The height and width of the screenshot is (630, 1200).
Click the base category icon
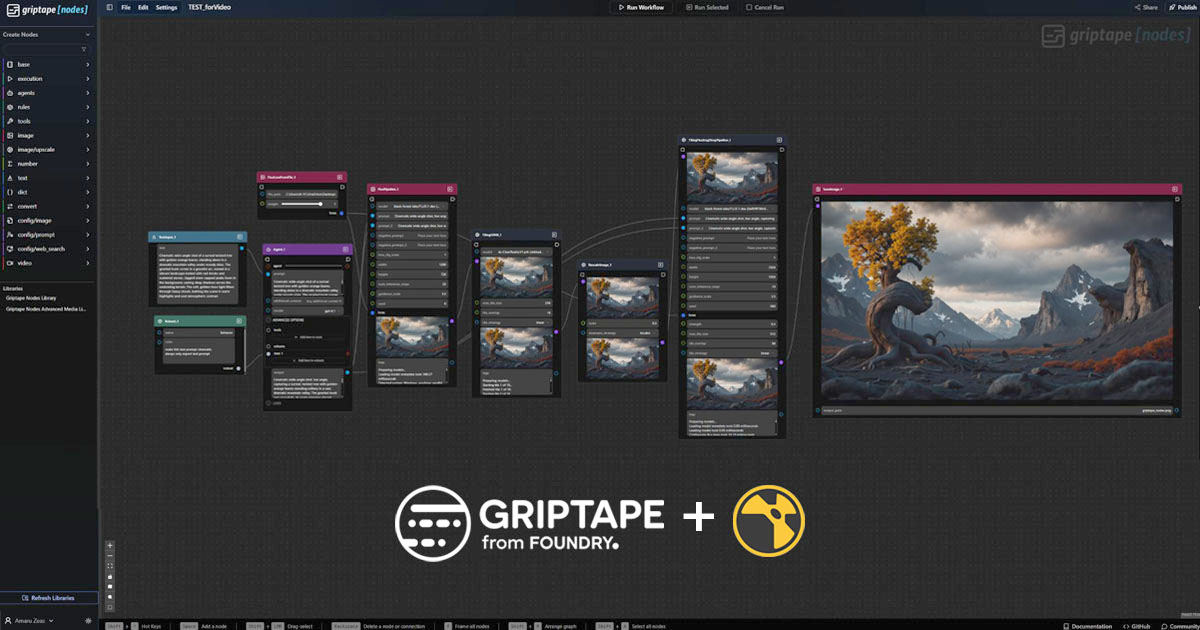[x=9, y=64]
